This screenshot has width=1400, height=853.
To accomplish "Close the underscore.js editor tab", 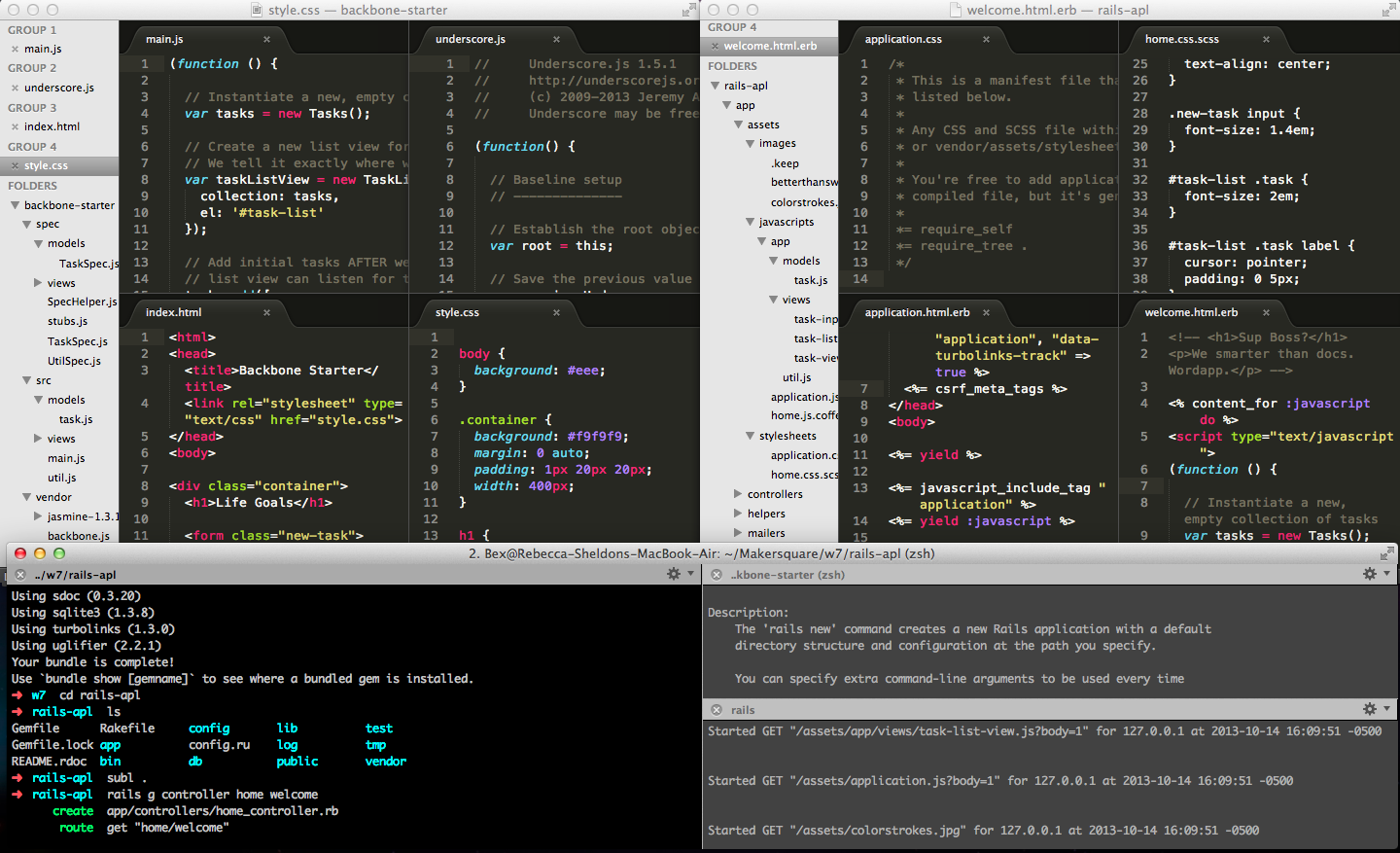I will point(556,40).
